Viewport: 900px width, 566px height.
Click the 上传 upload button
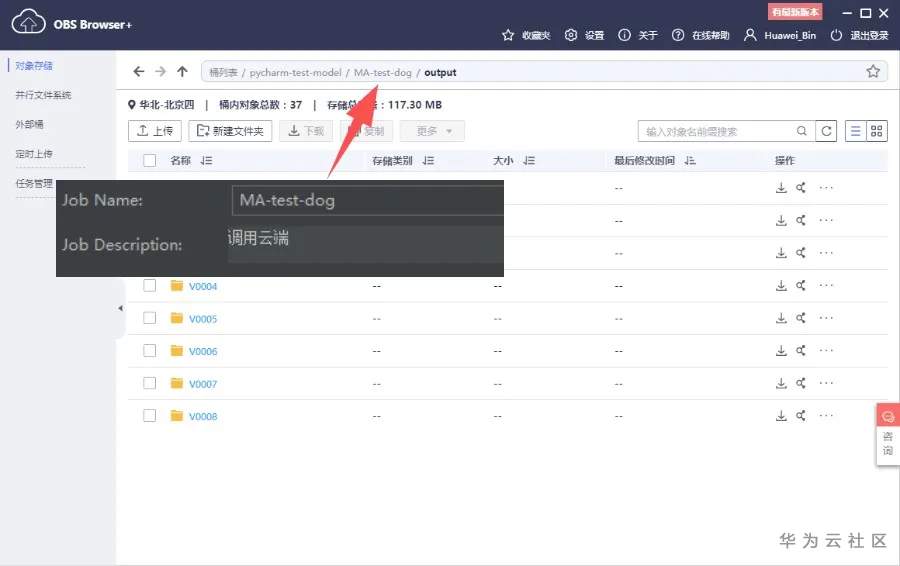pos(155,131)
